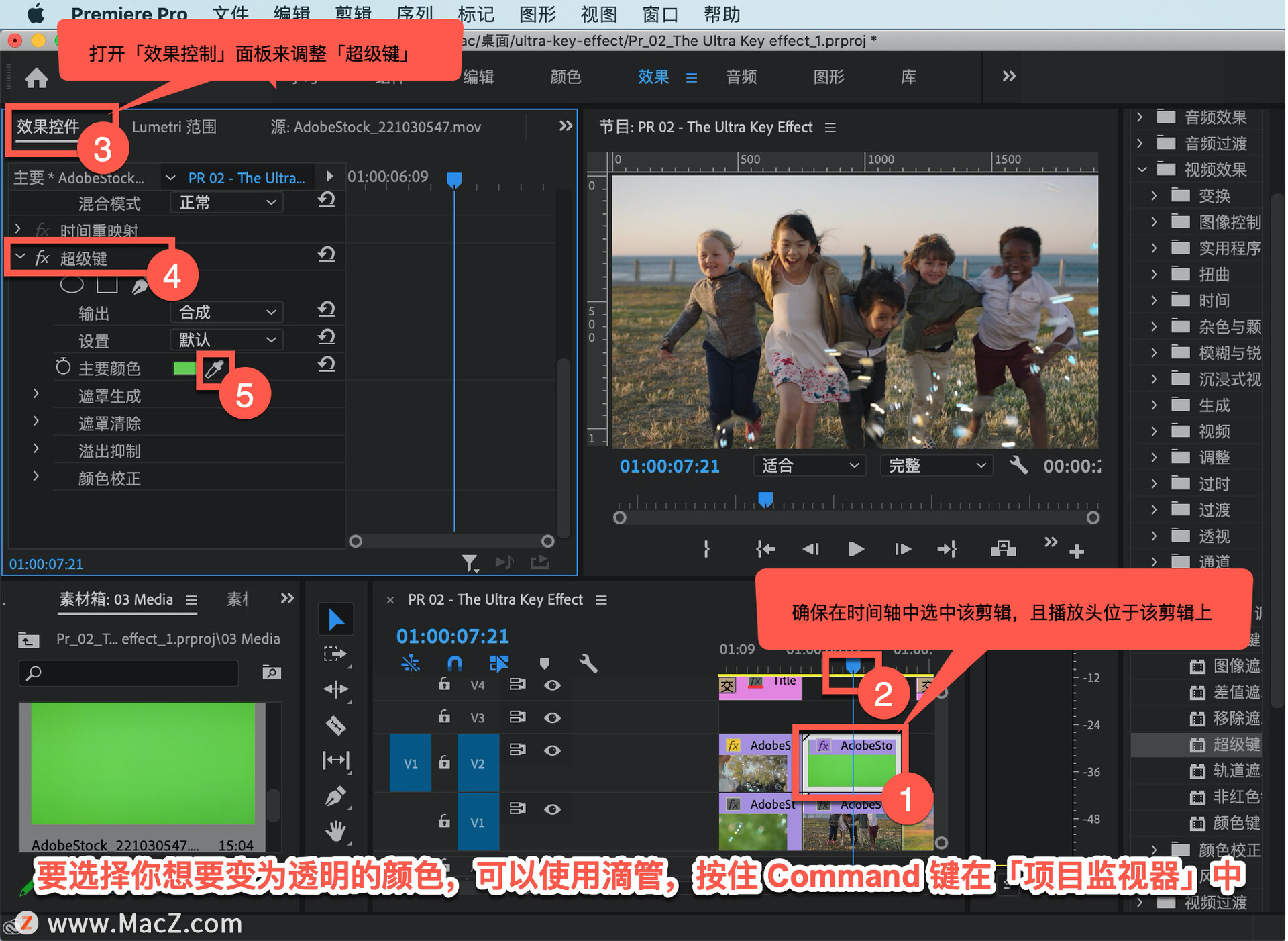
Task: Select the Hand tool
Action: click(x=335, y=831)
